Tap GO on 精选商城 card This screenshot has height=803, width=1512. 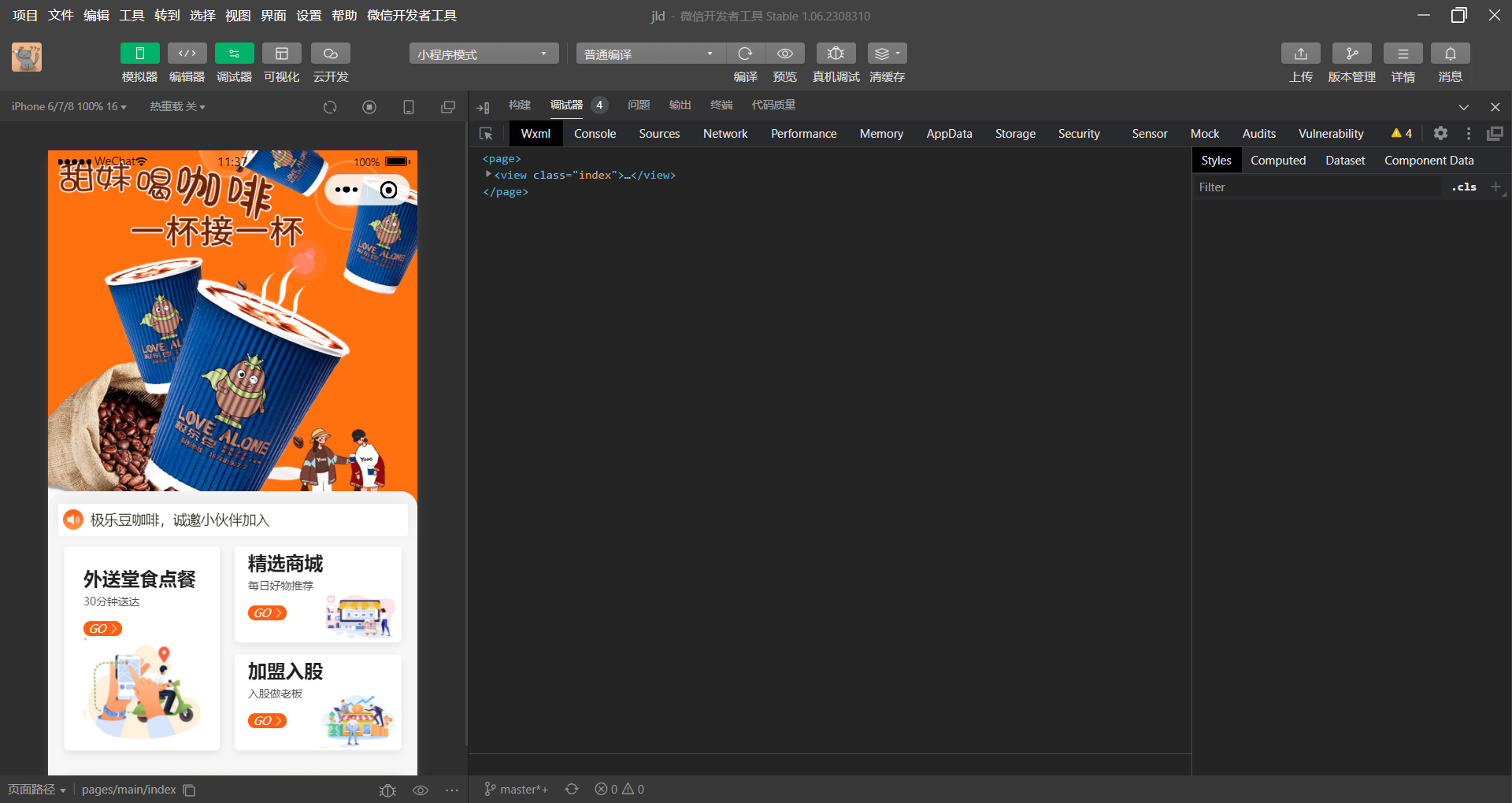point(267,613)
